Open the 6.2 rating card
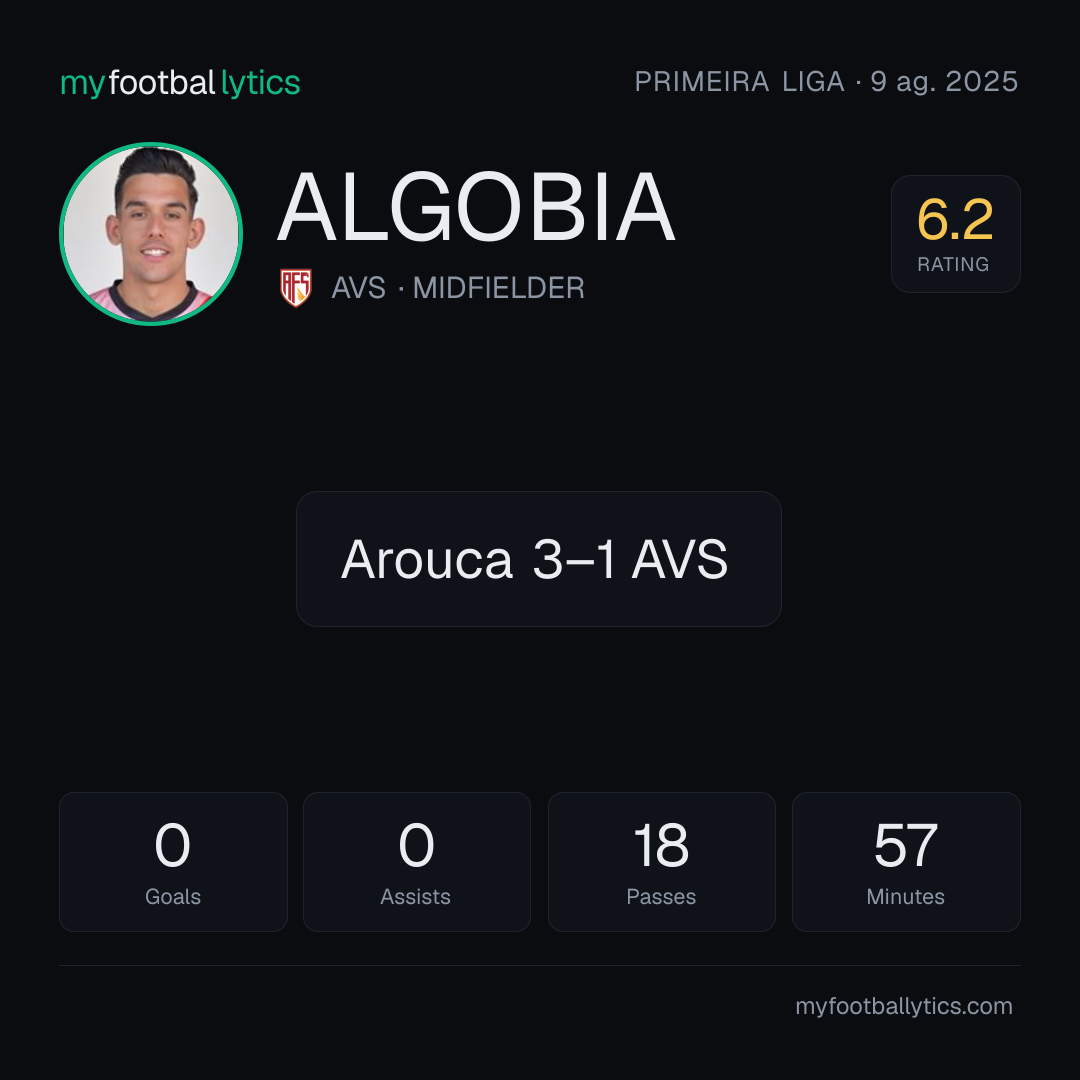 tap(955, 234)
